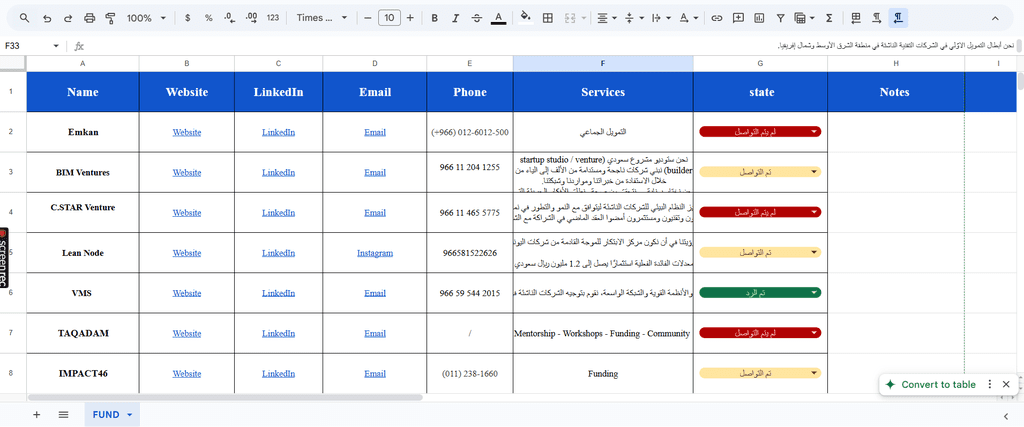
Task: Increase font size with plus button
Action: click(x=410, y=18)
